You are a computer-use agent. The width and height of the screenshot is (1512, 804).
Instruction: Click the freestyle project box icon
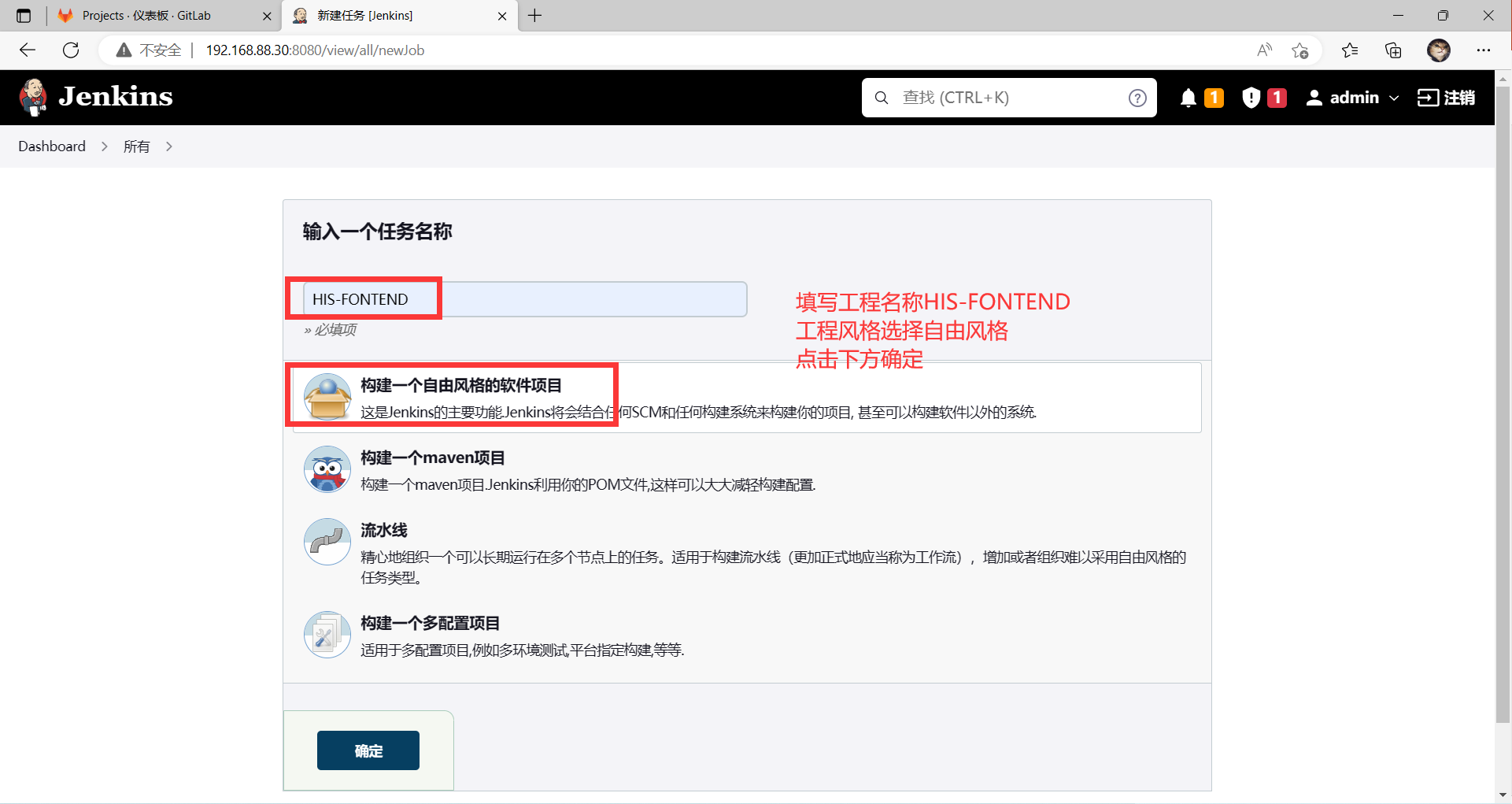click(x=327, y=397)
